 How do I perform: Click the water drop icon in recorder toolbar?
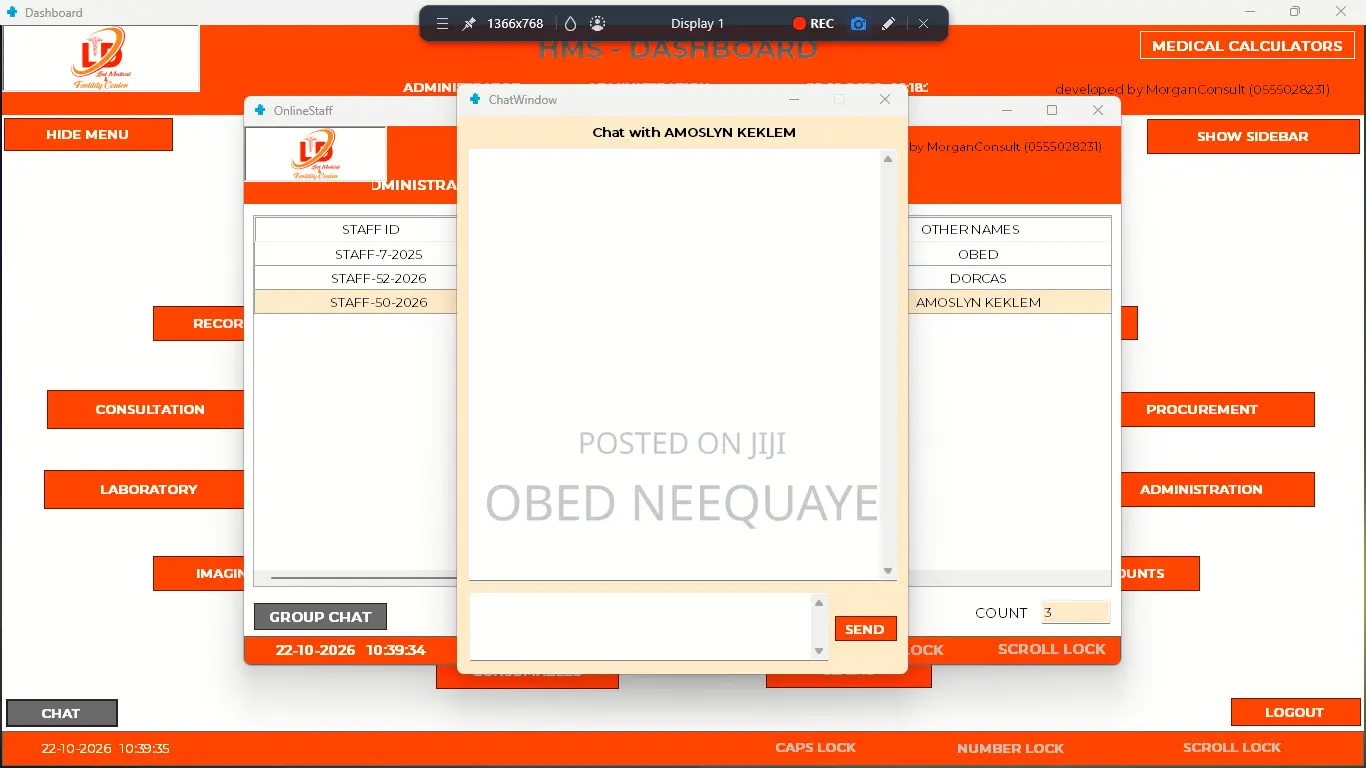pyautogui.click(x=570, y=23)
